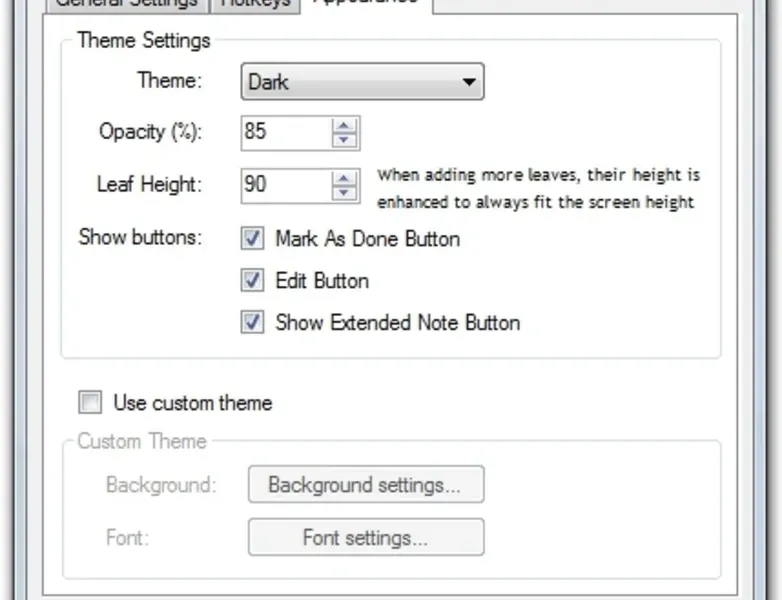Screen dimensions: 782x600
Task: Open the Hotkeys tab
Action: pyautogui.click(x=256, y=3)
